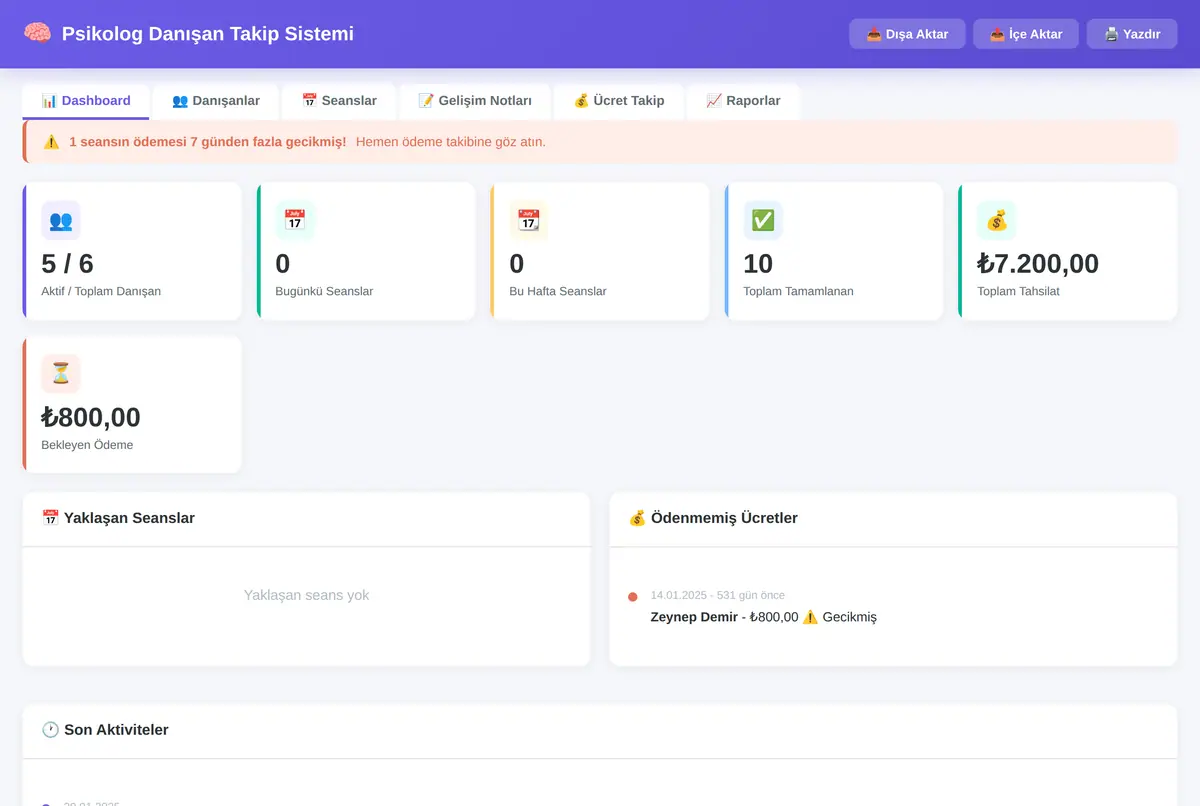Click the Yazdır print button
Viewport: 1200px width, 806px height.
(x=1132, y=34)
